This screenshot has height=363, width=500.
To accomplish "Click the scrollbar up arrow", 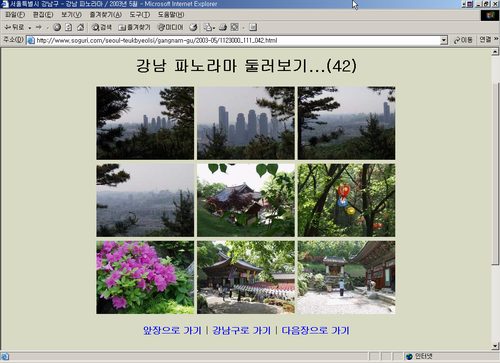I will [x=495, y=52].
